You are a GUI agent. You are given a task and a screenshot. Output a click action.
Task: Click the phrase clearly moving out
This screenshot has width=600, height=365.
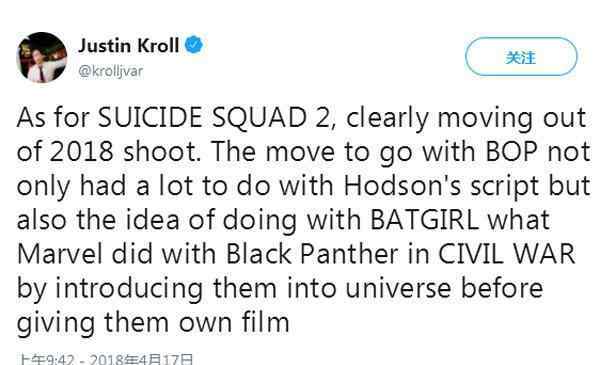[x=466, y=118]
